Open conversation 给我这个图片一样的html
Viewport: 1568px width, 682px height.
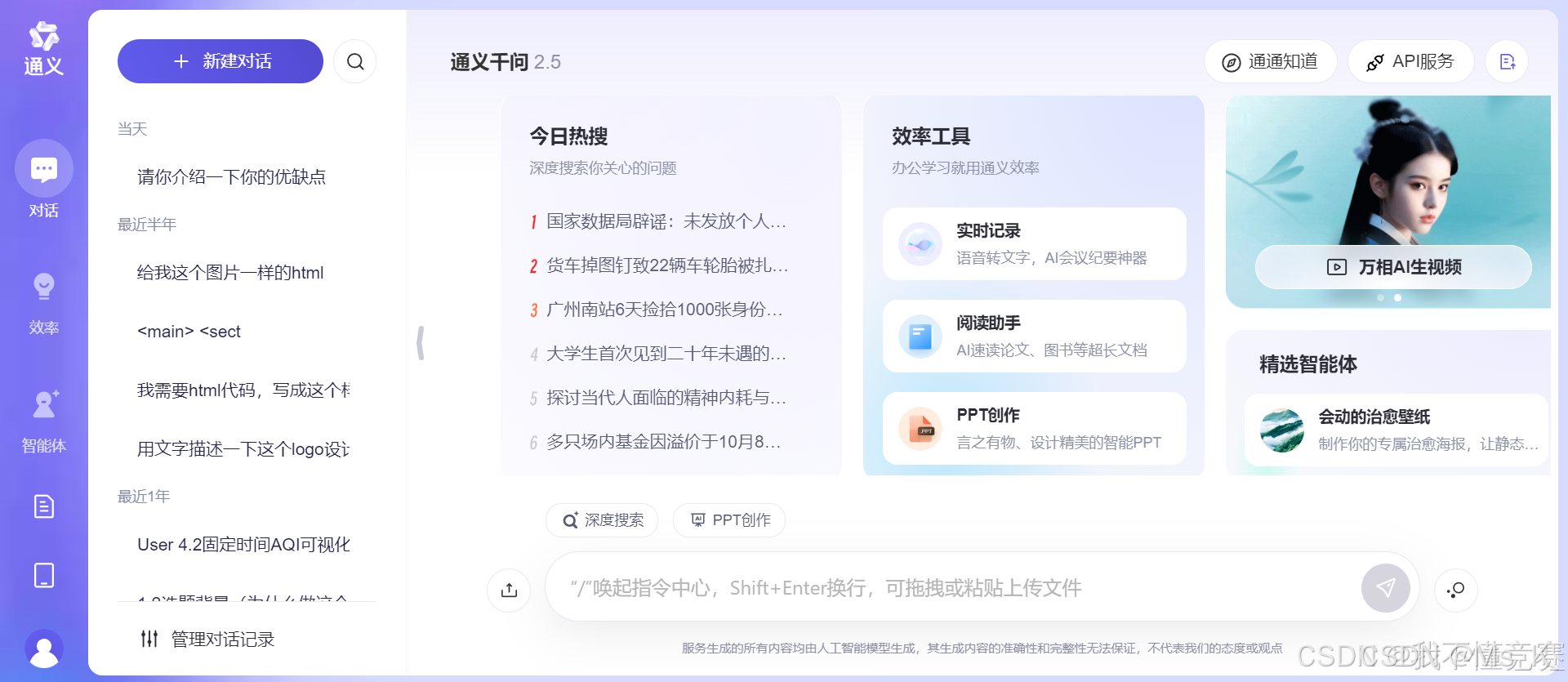click(230, 273)
